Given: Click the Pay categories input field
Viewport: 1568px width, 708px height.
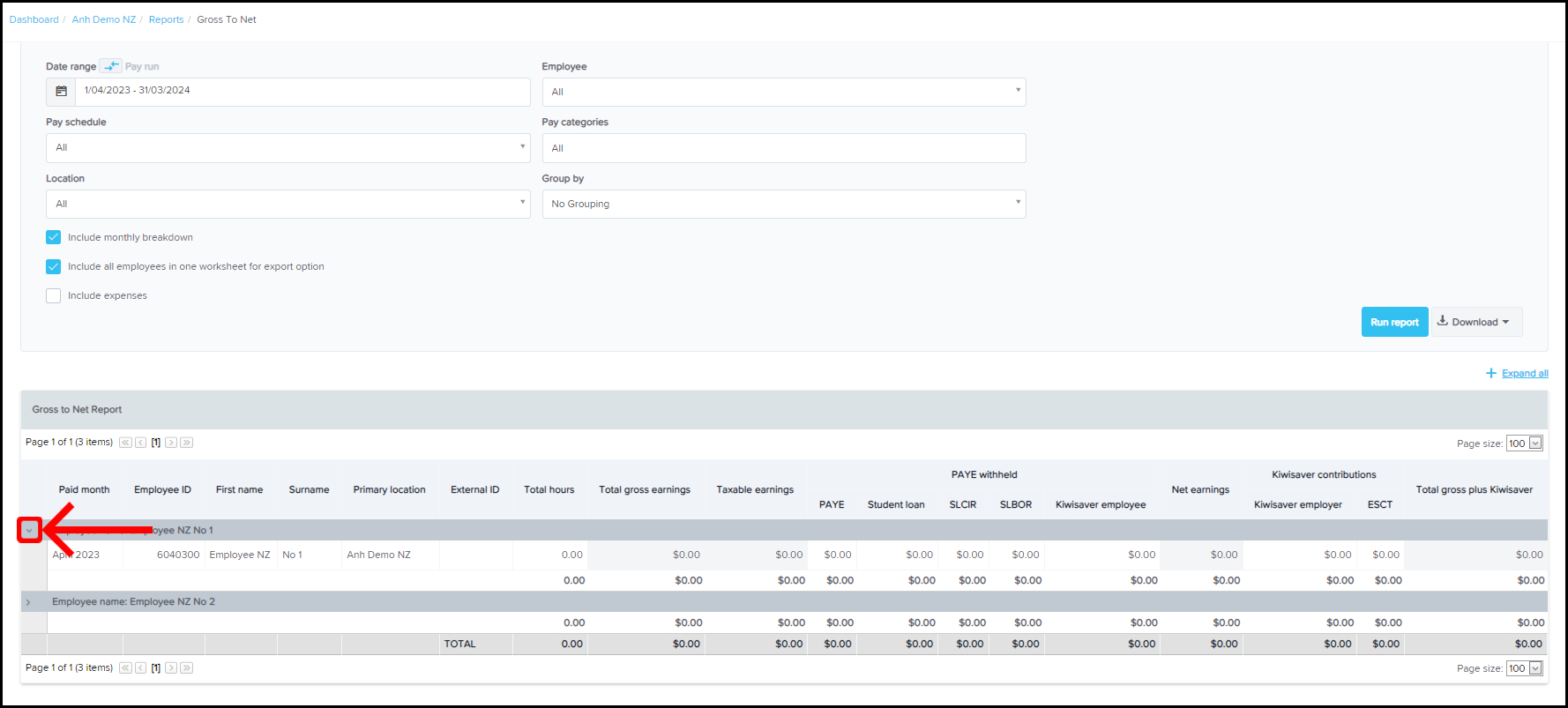Looking at the screenshot, I should coord(783,148).
